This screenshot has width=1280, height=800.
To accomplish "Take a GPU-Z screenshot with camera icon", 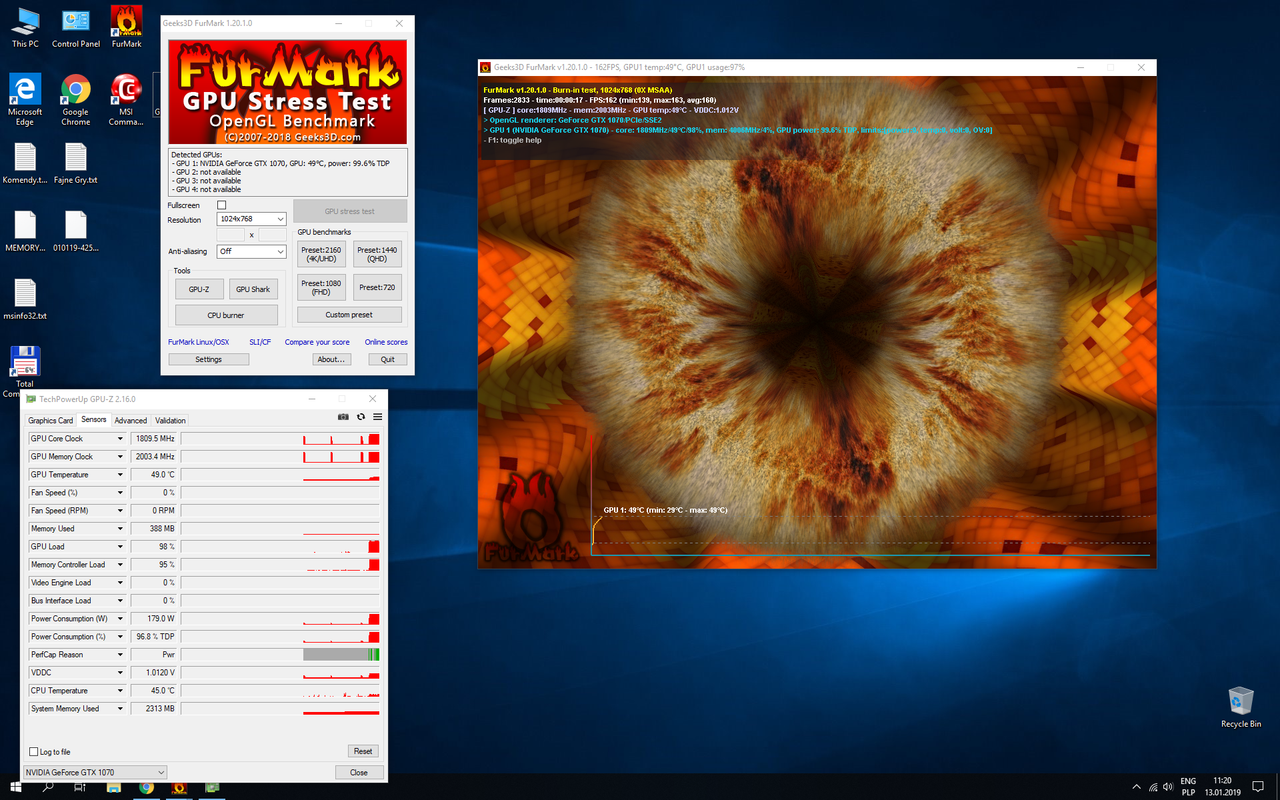I will tap(343, 417).
